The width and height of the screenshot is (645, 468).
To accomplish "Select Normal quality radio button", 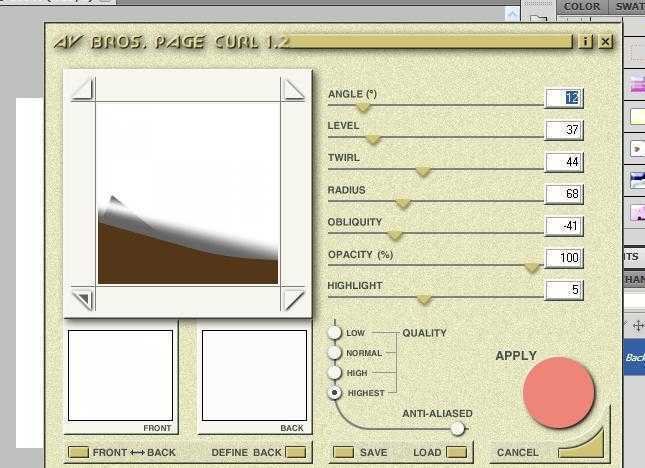I will point(334,352).
